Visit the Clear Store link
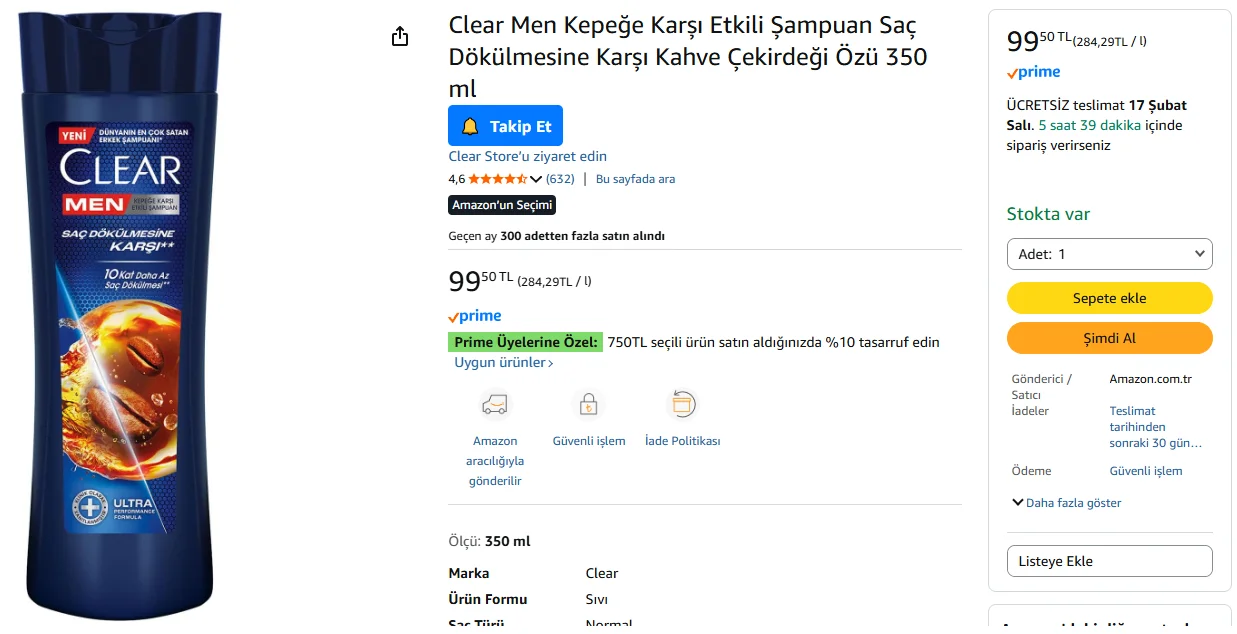The image size is (1237, 634). (x=527, y=156)
